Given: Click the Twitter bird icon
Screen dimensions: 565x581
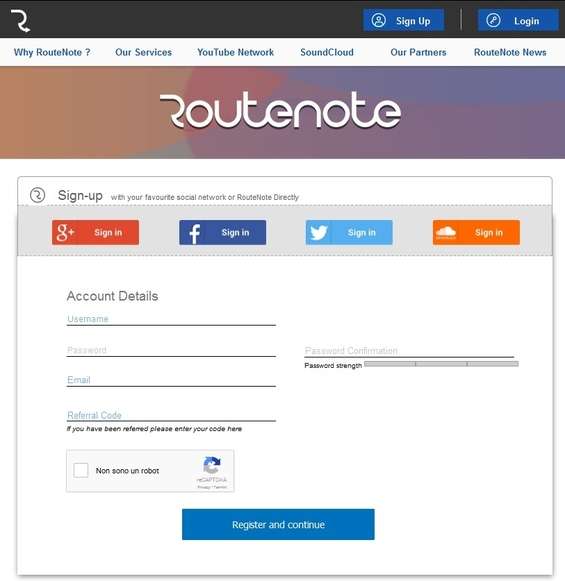Looking at the screenshot, I should (x=319, y=233).
